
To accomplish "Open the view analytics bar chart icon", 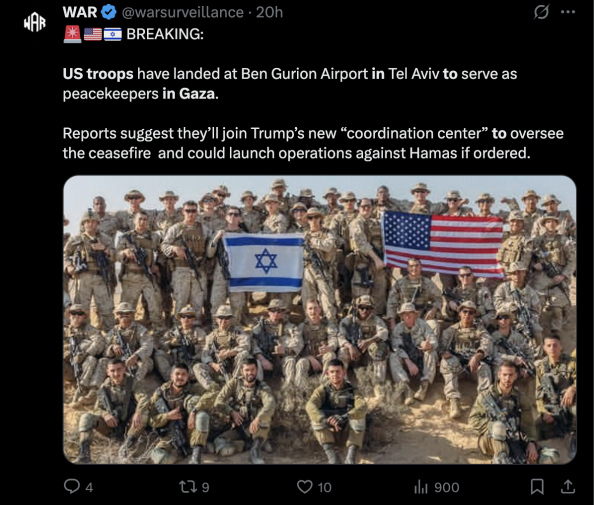I will click(x=420, y=487).
